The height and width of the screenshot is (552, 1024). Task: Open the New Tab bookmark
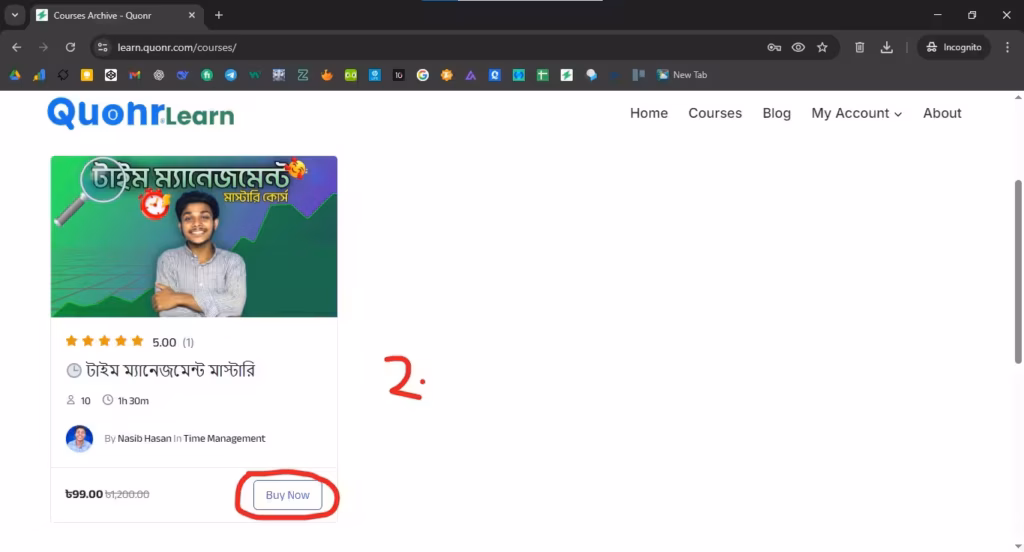(682, 75)
